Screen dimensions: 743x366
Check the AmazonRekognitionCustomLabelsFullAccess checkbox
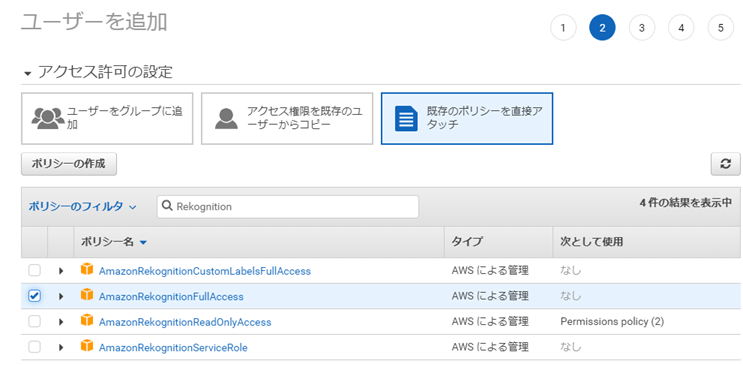(34, 271)
